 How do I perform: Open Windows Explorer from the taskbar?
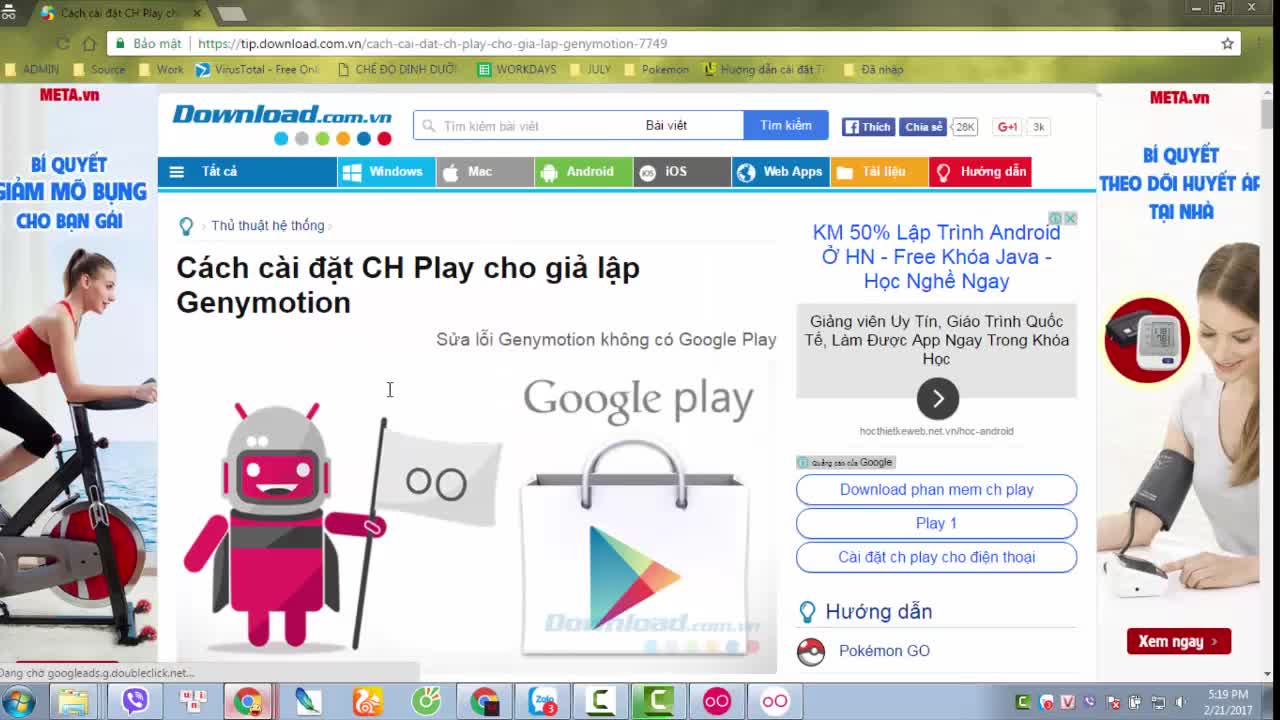tap(73, 702)
